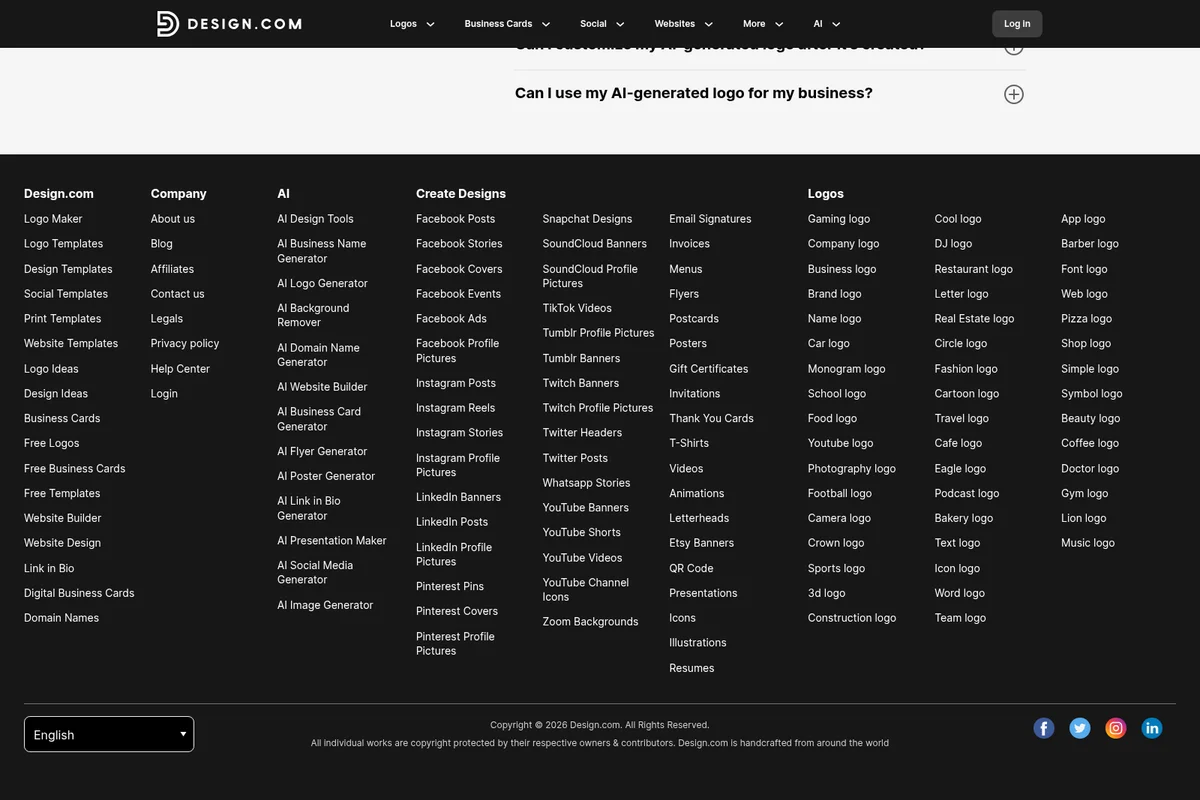Viewport: 1200px width, 800px height.
Task: Open the Logos dropdown in navigation
Action: (412, 24)
